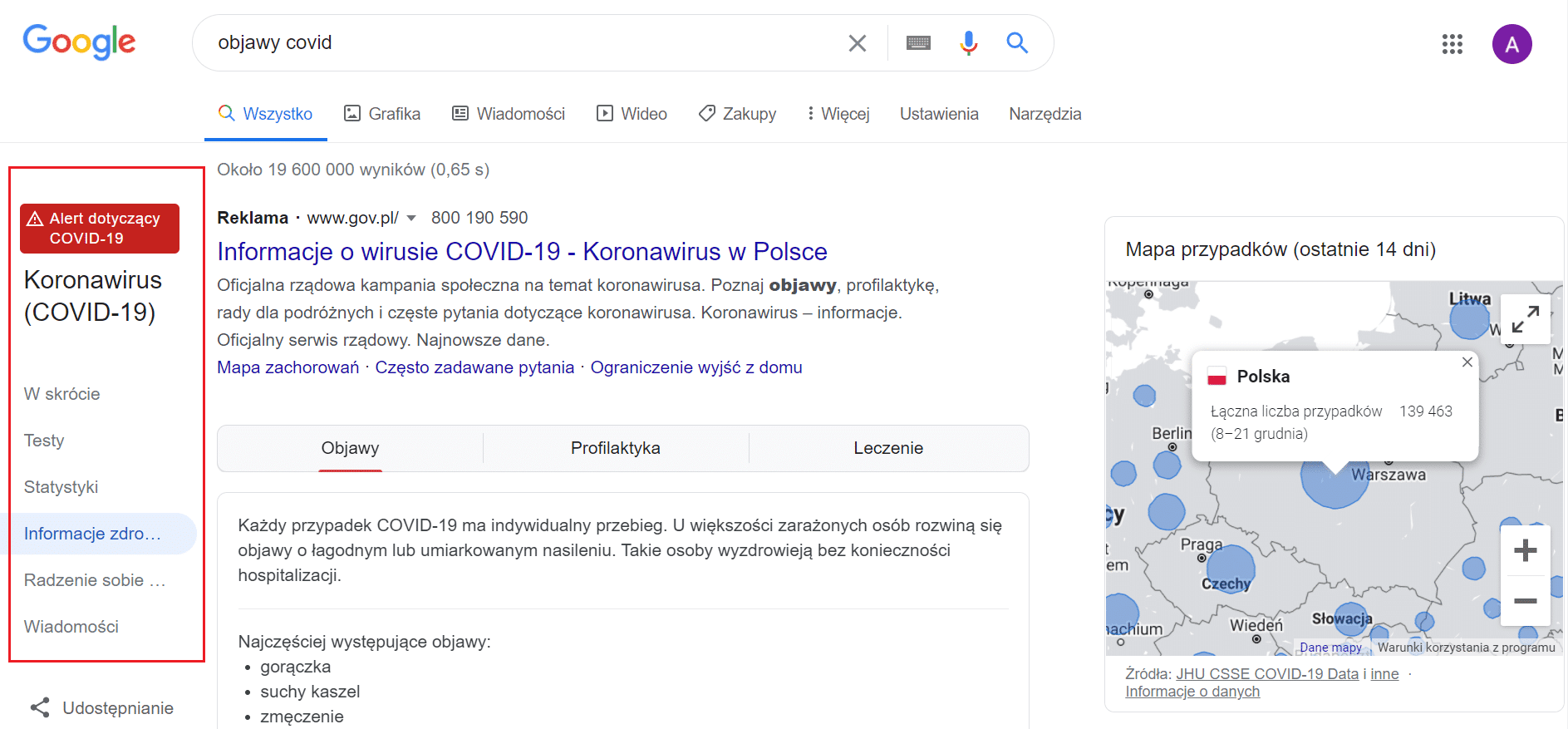1568x729 pixels.
Task: Zoom out on the map with minus
Action: 1526,600
